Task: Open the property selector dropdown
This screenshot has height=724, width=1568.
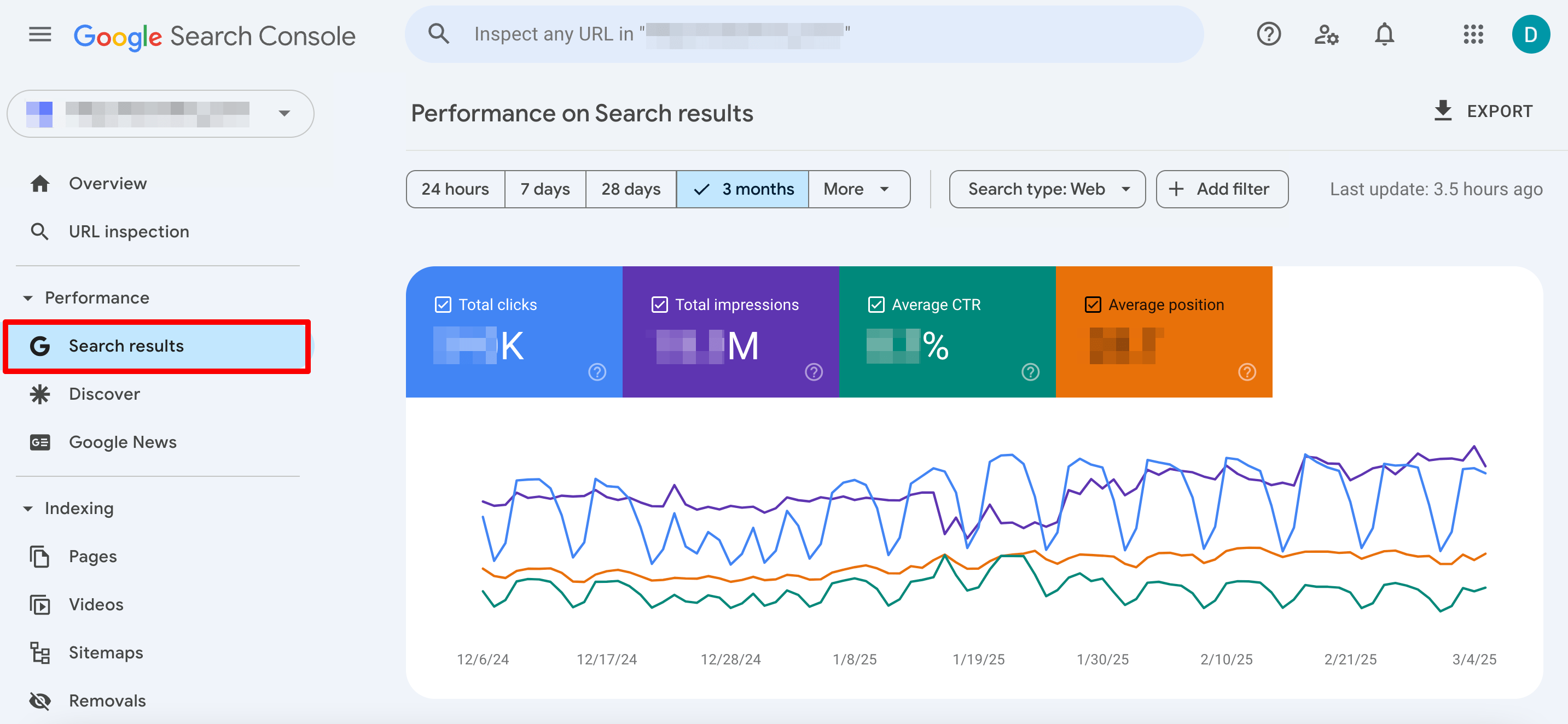Action: click(283, 113)
